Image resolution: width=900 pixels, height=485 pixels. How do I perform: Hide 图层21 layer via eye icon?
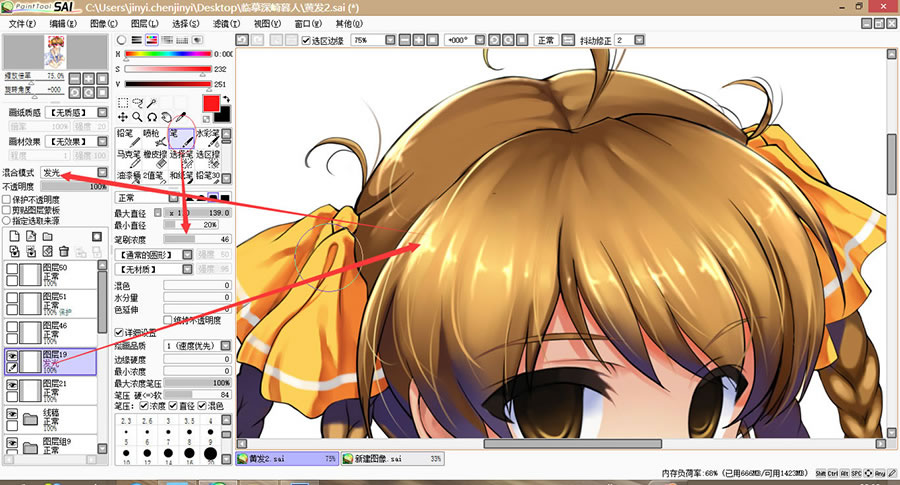(x=12, y=385)
